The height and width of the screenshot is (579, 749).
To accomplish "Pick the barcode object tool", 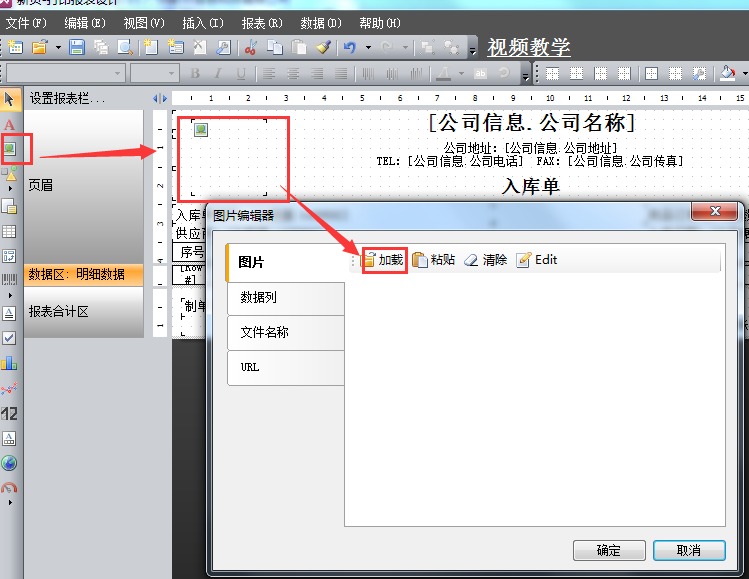I will tap(10, 279).
